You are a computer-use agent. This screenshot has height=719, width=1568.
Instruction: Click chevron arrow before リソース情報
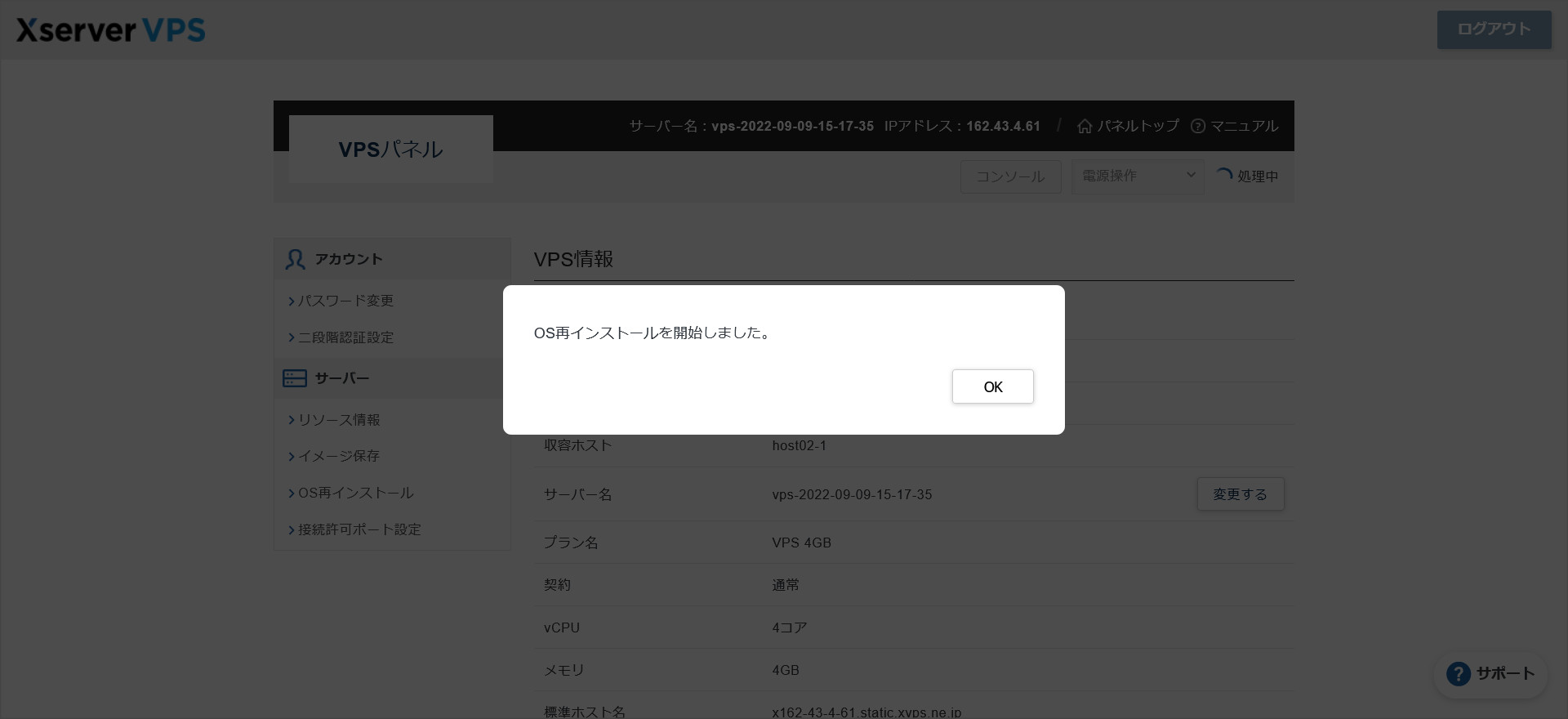coord(291,420)
